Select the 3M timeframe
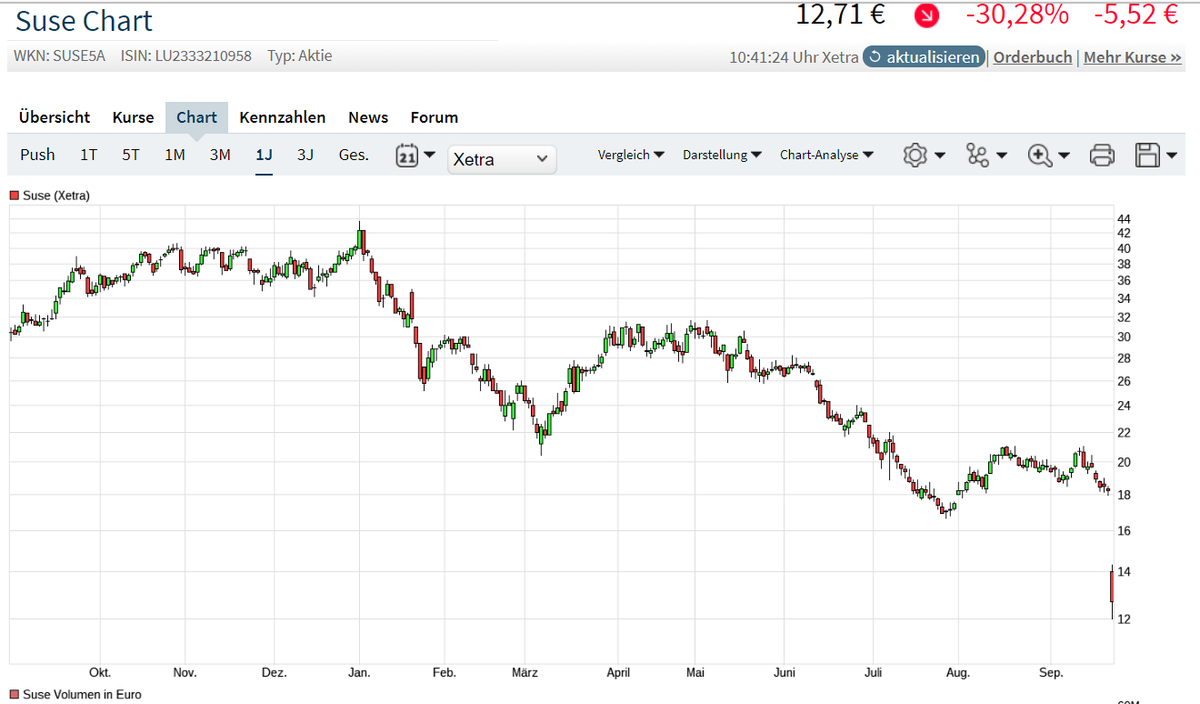 [x=220, y=154]
